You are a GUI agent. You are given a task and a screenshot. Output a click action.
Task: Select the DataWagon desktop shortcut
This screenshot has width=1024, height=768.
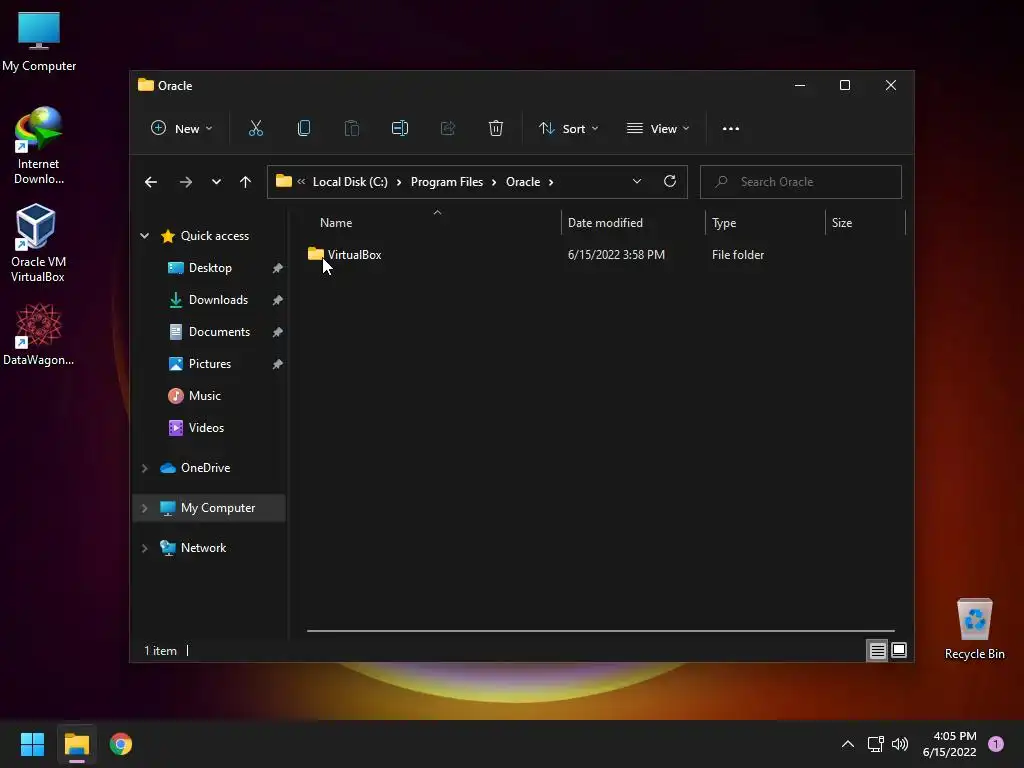38,335
